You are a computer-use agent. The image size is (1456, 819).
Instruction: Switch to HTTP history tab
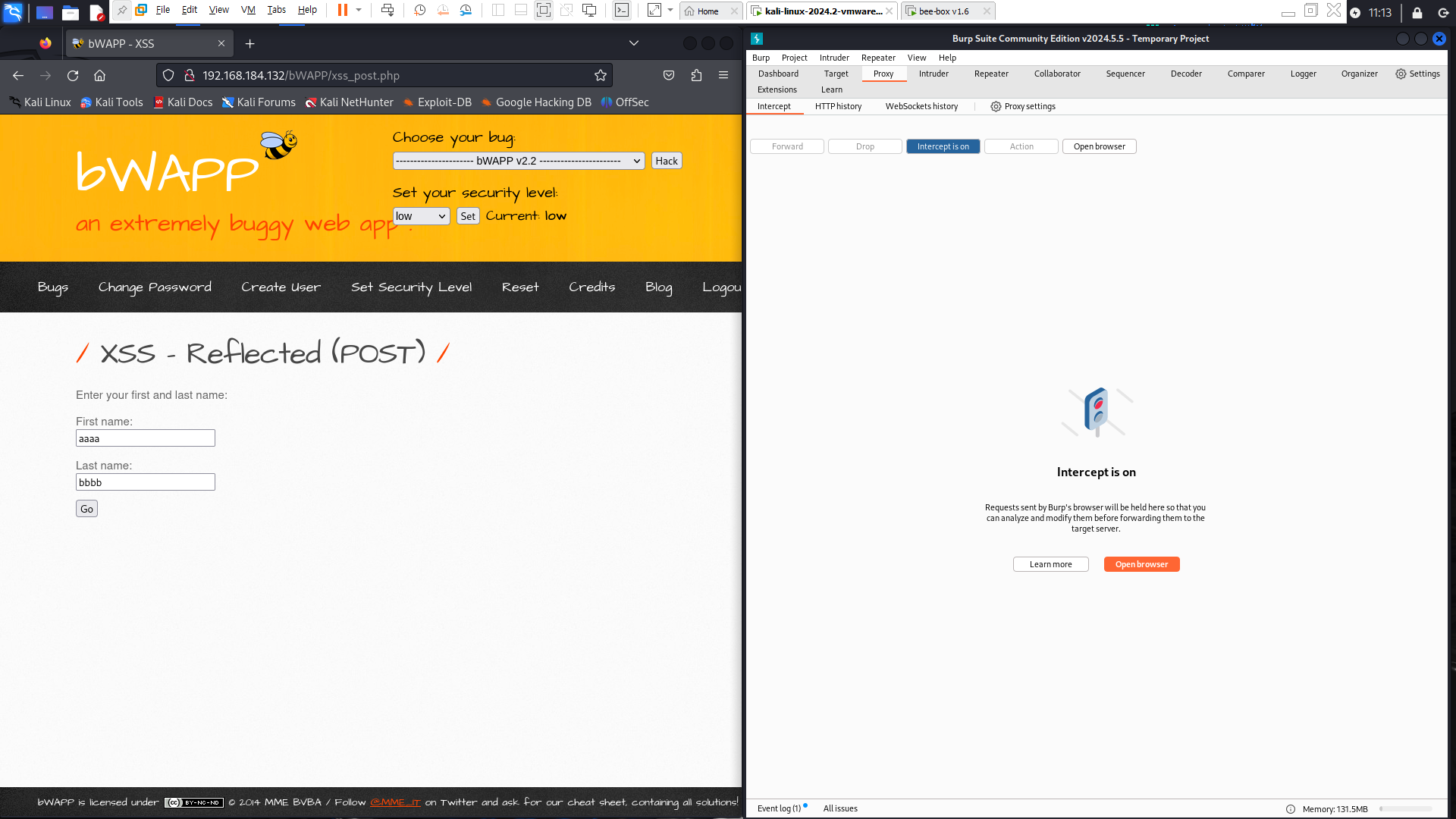pyautogui.click(x=838, y=106)
